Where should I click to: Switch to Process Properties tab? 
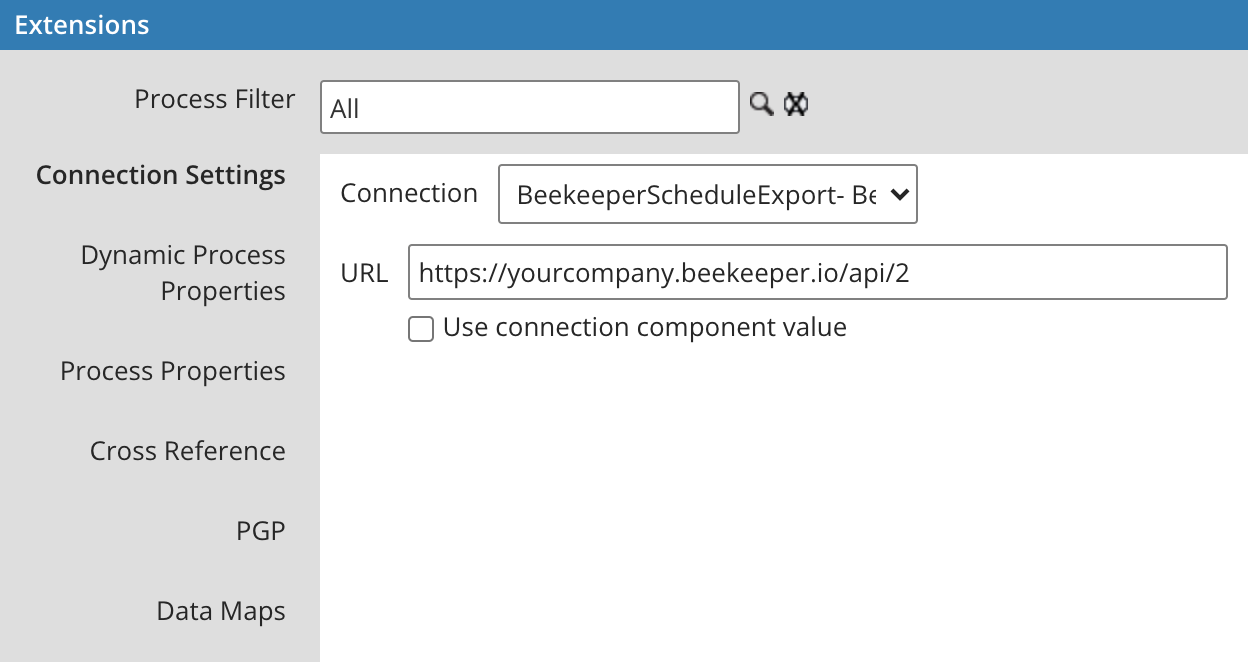click(x=173, y=371)
